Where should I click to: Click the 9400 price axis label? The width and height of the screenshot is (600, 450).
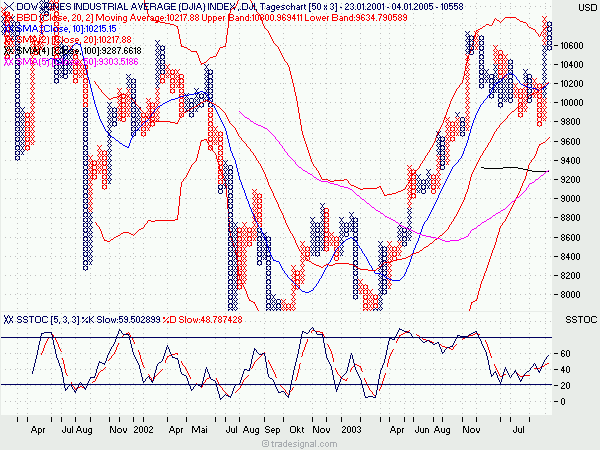pos(570,161)
